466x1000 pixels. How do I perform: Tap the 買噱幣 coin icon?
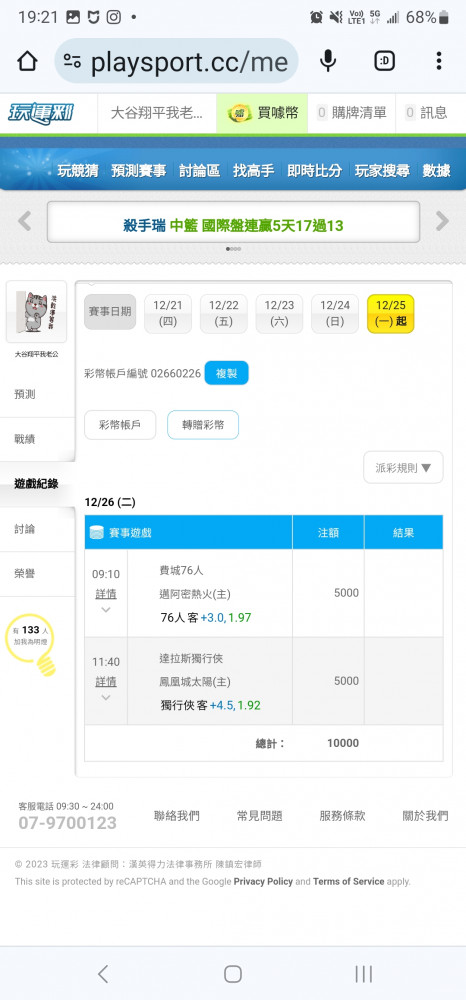(238, 114)
